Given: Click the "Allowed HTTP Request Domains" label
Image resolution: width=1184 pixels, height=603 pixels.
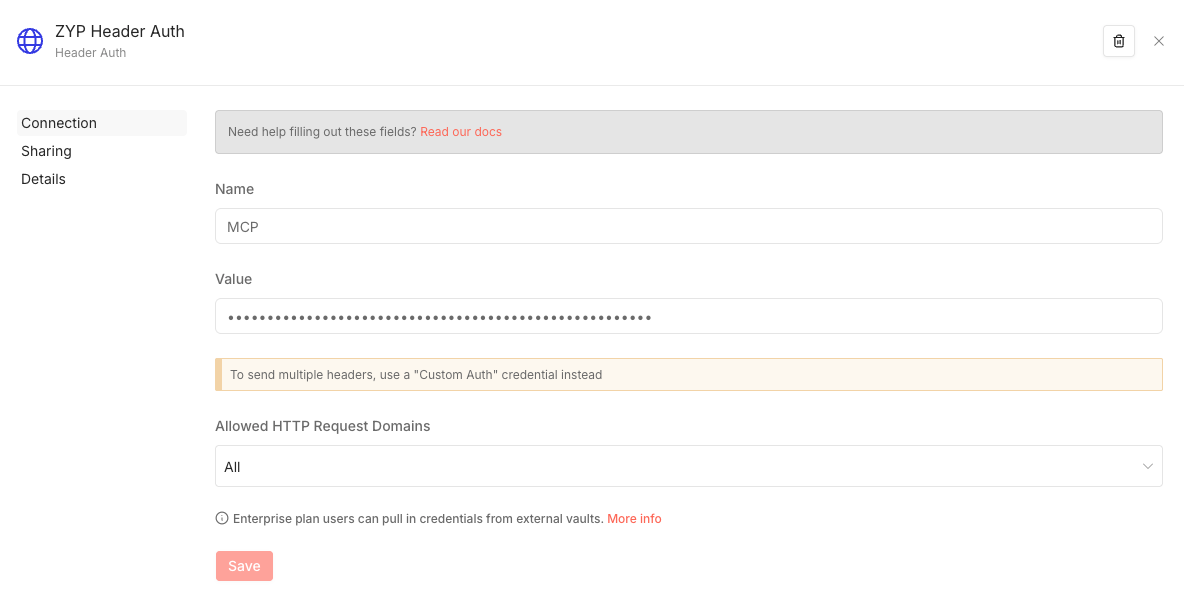Looking at the screenshot, I should click(x=322, y=426).
